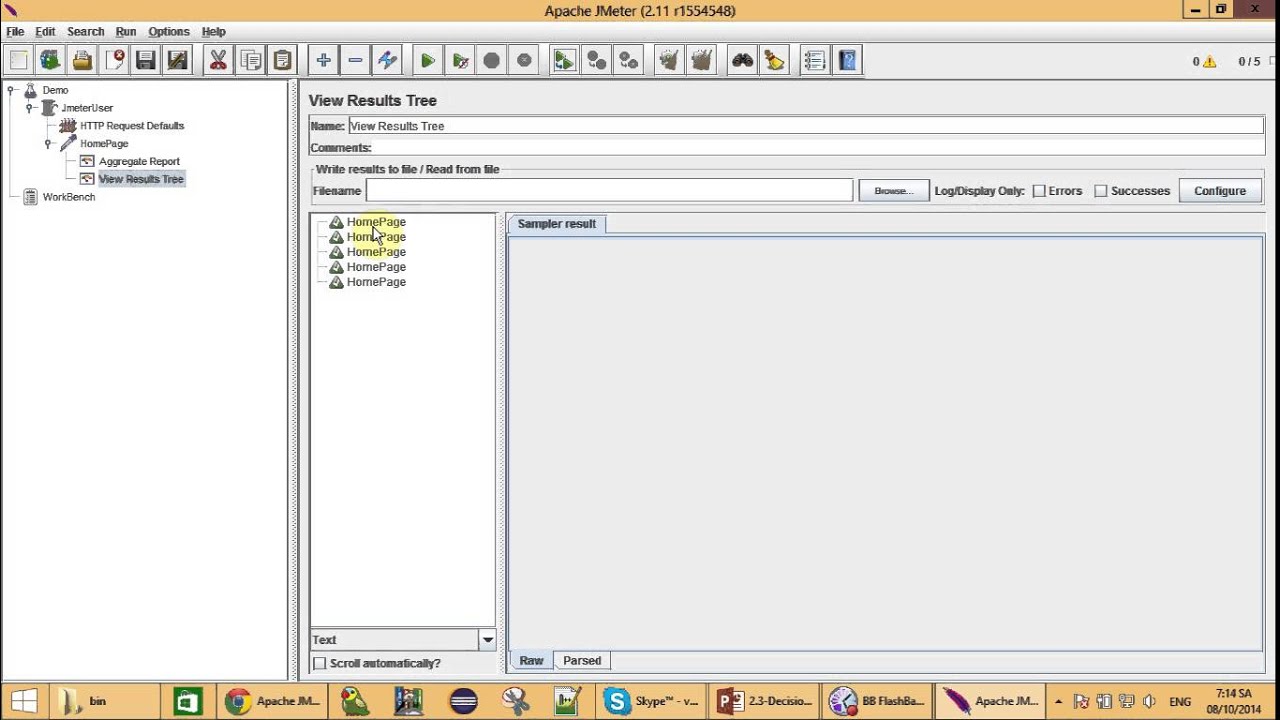
Task: Click the Search binoculars icon
Action: click(742, 61)
